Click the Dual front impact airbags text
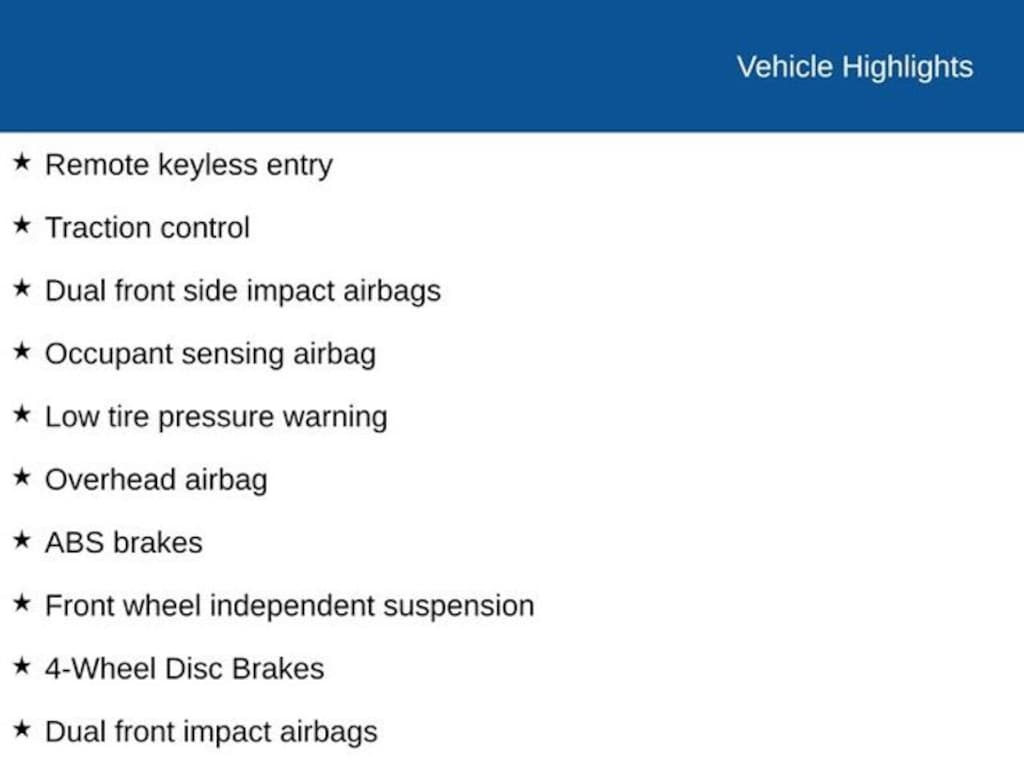Viewport: 1024px width, 768px height. click(x=211, y=732)
